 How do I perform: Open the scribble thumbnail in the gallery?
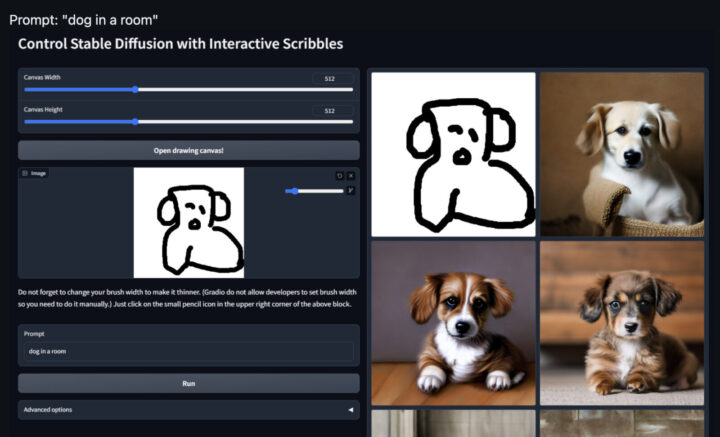453,154
